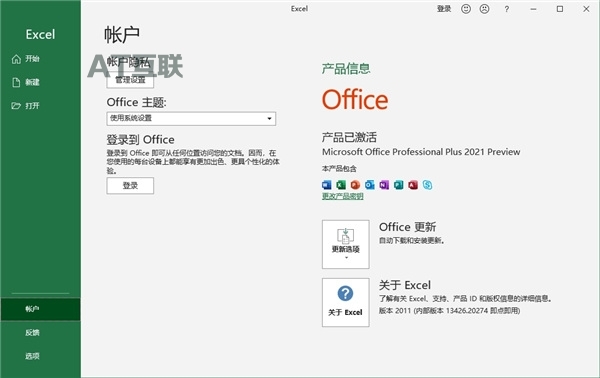Click the new document icon beside 新建
The image size is (600, 378).
point(16,82)
